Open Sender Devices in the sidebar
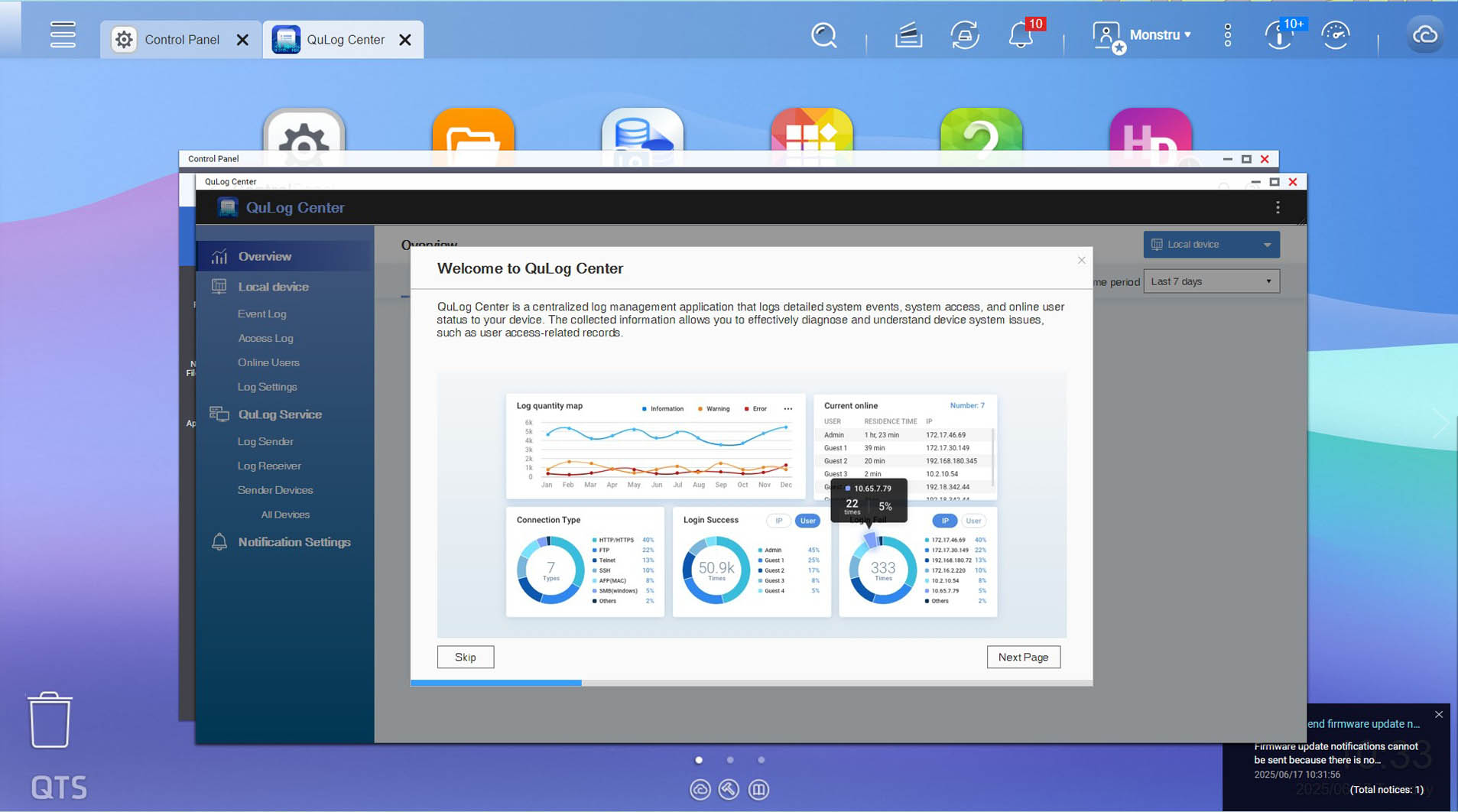This screenshot has width=1458, height=812. tap(275, 490)
